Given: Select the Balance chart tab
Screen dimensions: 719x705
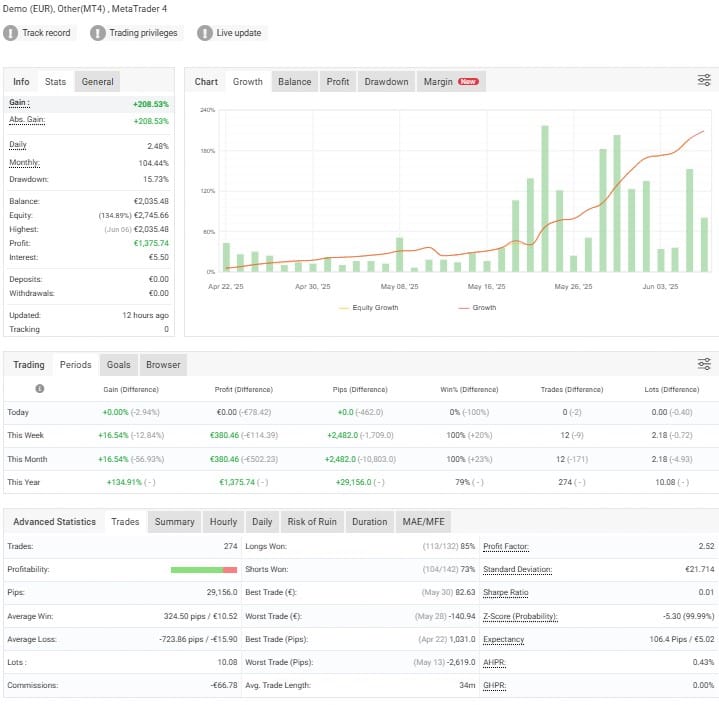Looking at the screenshot, I should 294,82.
